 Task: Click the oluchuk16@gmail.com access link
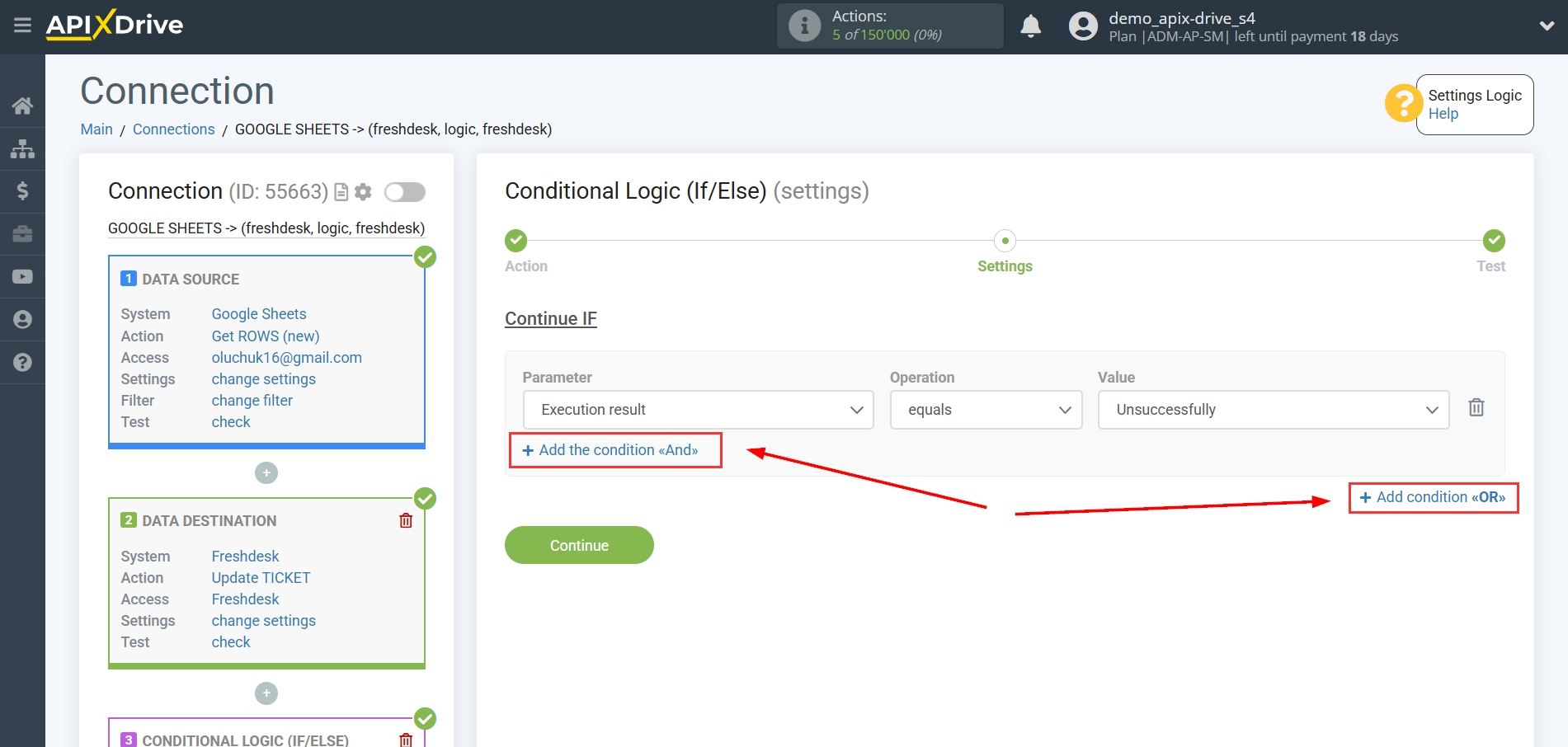click(x=287, y=358)
